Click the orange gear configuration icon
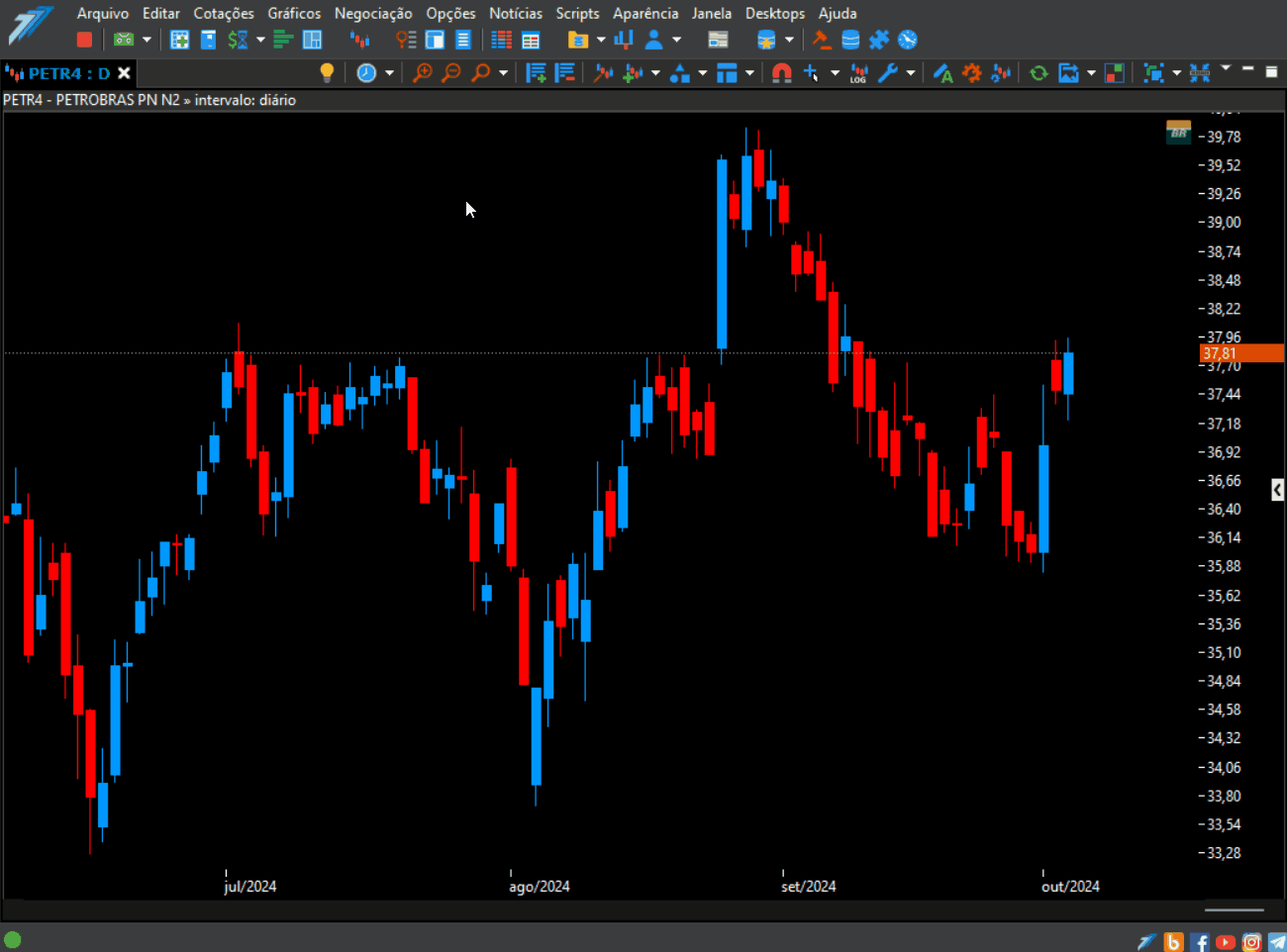This screenshot has height=952, width=1287. [972, 73]
